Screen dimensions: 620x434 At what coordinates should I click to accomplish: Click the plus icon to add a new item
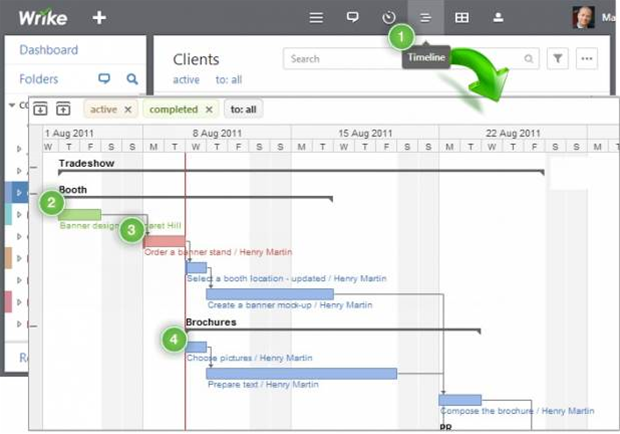pos(98,17)
